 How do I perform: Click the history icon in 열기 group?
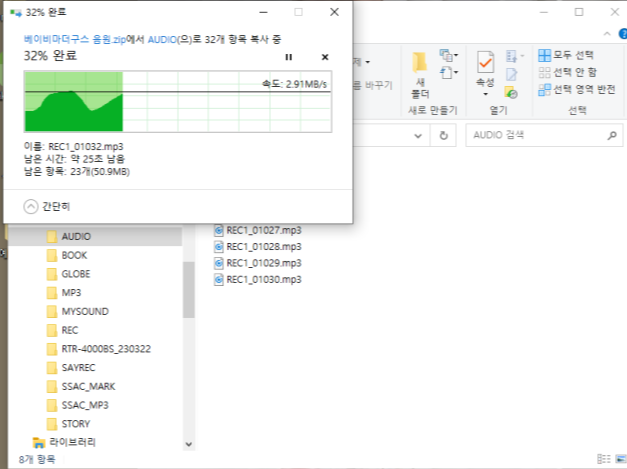511,92
